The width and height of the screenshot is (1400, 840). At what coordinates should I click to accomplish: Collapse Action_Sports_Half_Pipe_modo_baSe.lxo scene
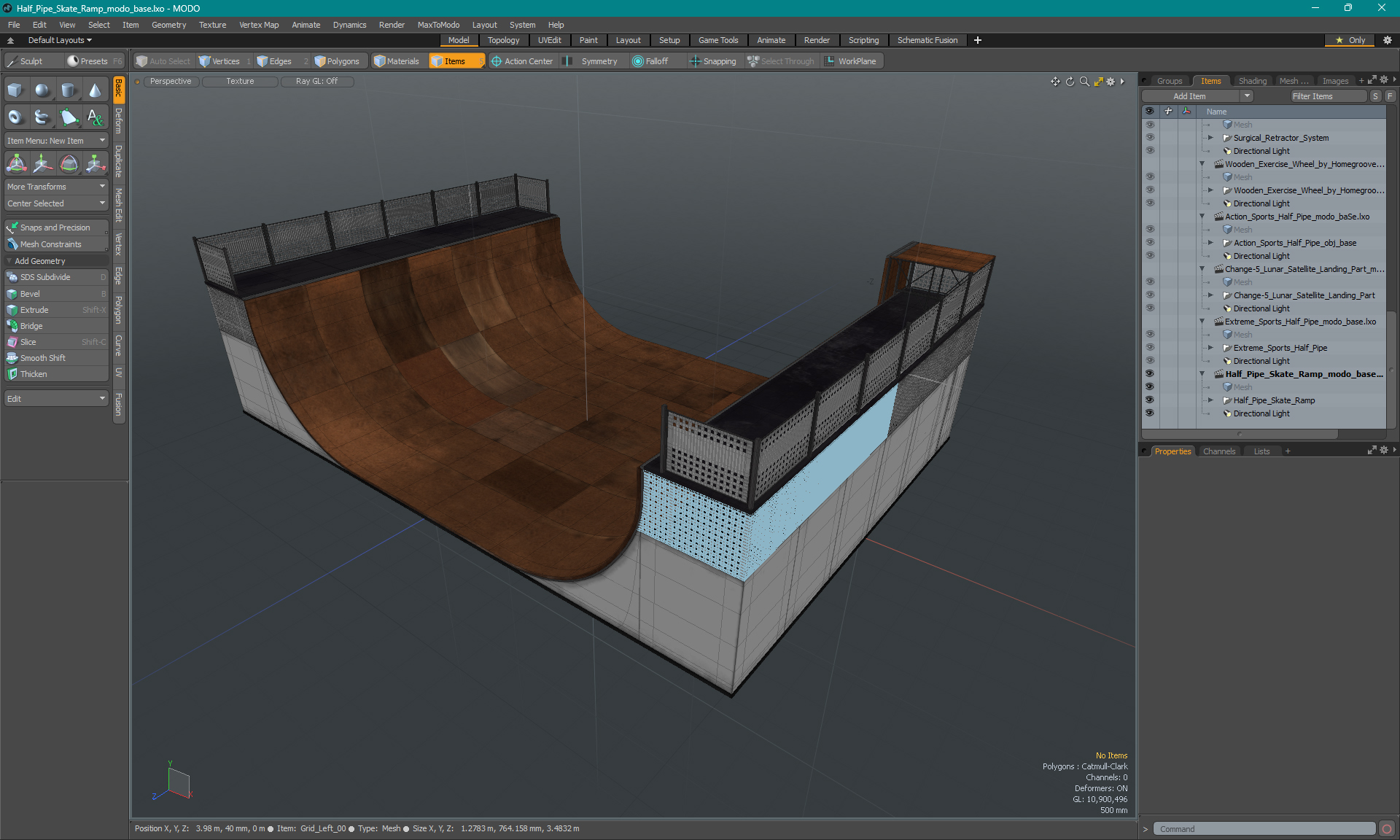click(x=1202, y=217)
